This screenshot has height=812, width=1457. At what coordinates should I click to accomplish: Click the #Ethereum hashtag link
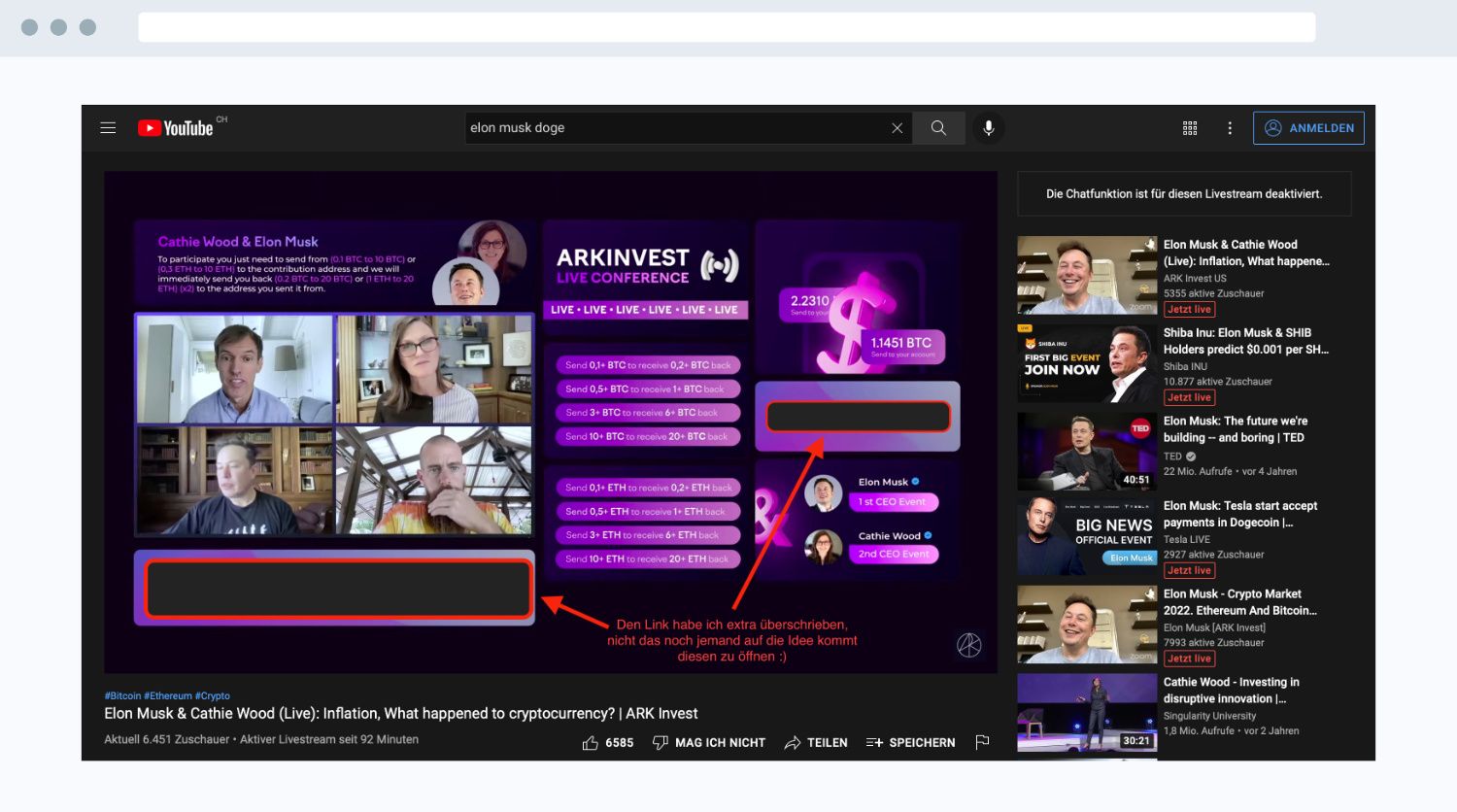tap(168, 696)
